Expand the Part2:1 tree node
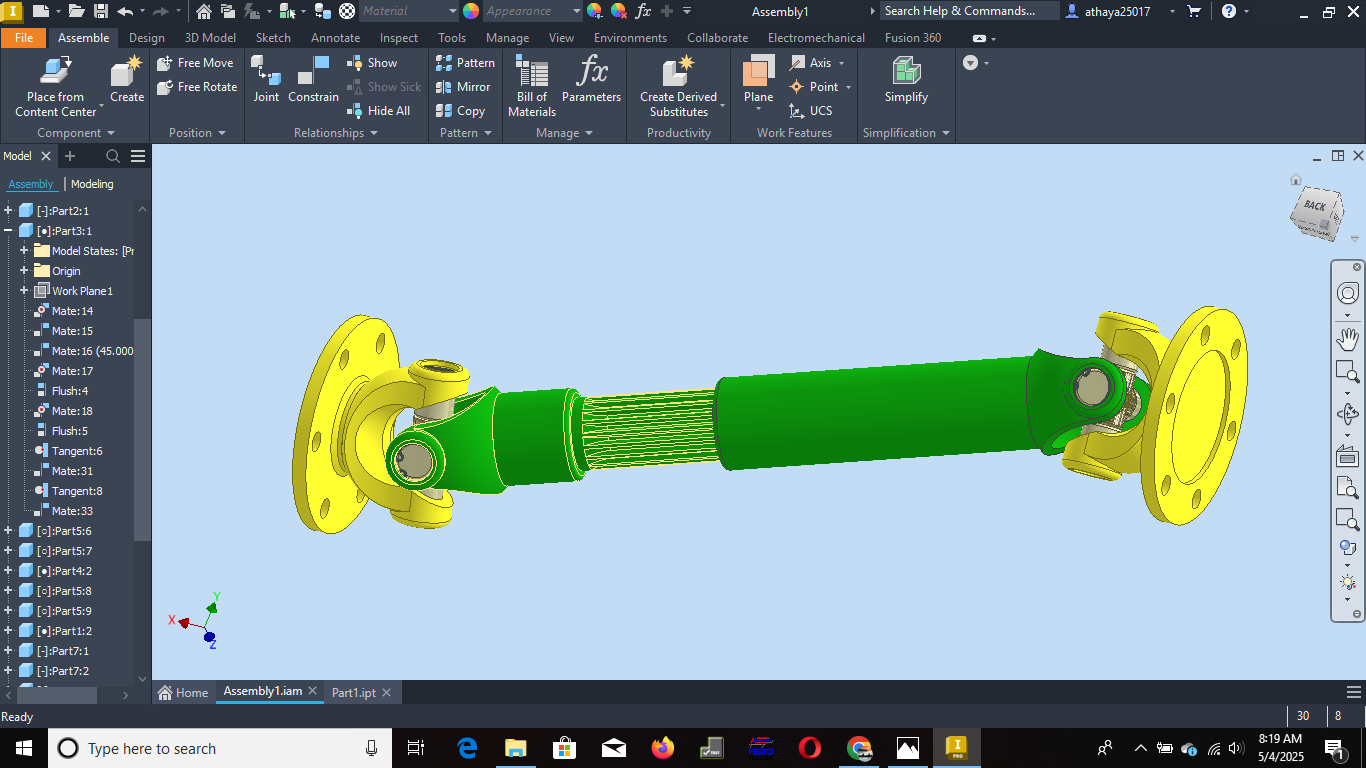This screenshot has height=768, width=1366. 8,211
